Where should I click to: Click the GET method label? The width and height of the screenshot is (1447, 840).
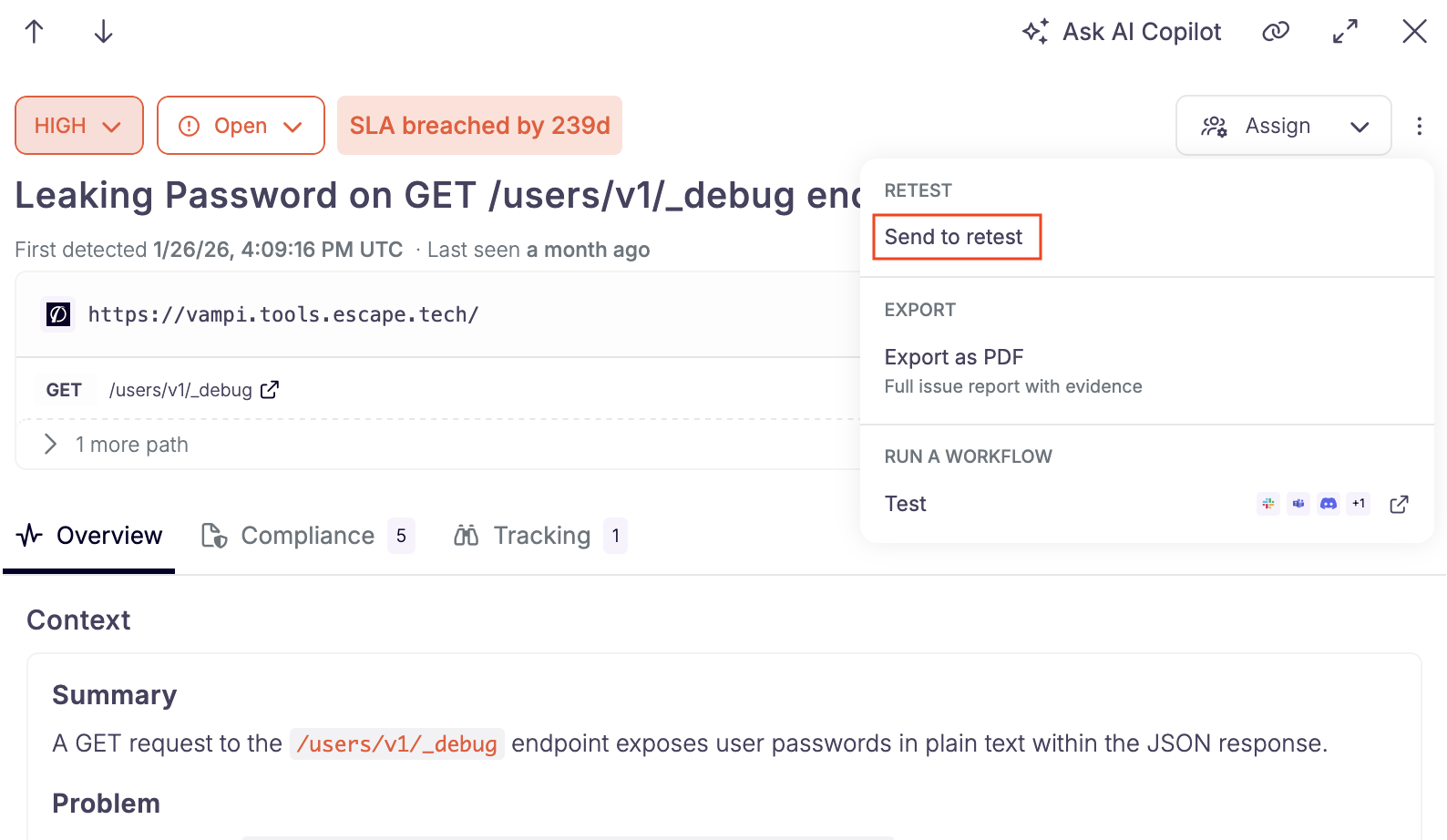click(x=64, y=390)
